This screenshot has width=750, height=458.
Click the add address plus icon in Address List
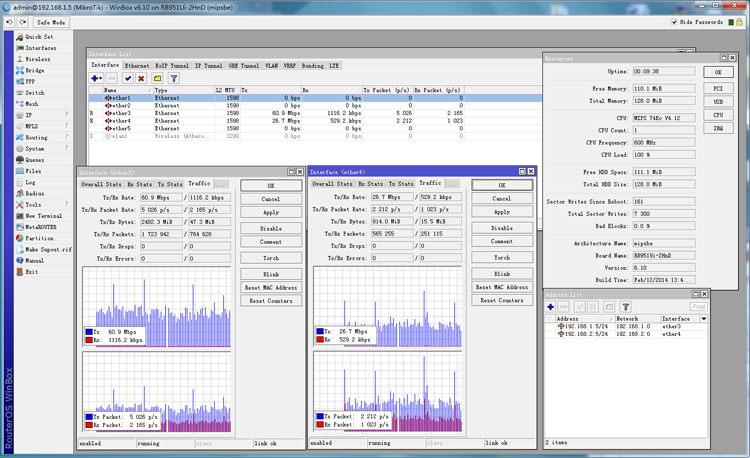click(x=550, y=306)
